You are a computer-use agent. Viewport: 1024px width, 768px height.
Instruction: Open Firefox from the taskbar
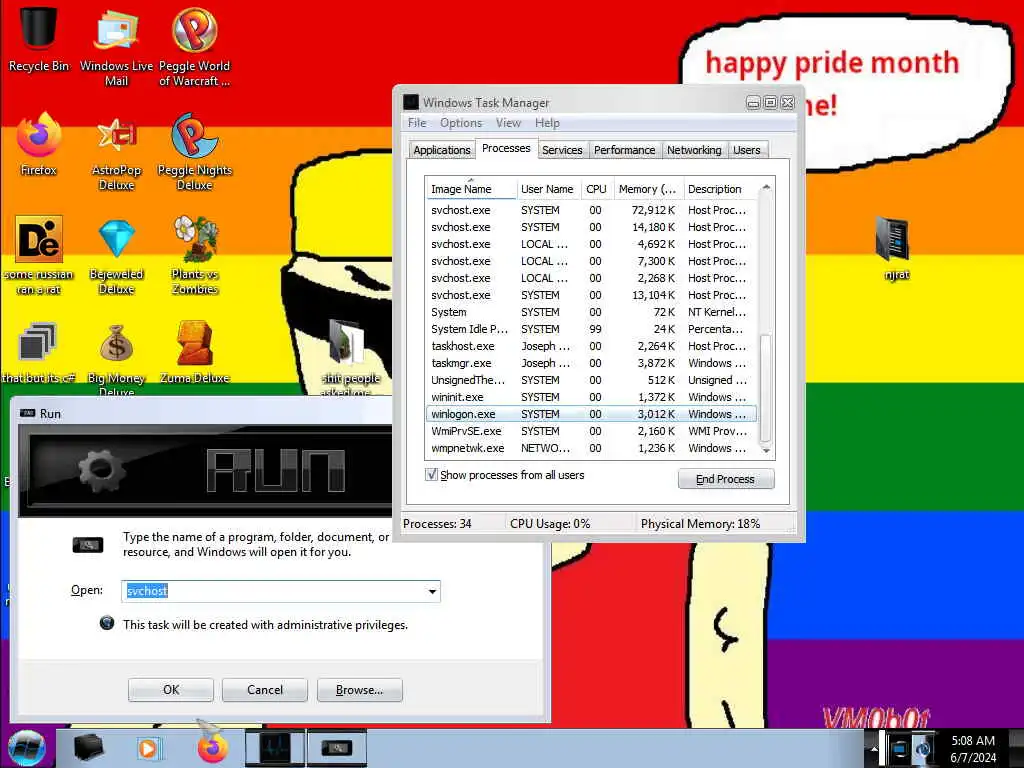pyautogui.click(x=212, y=748)
